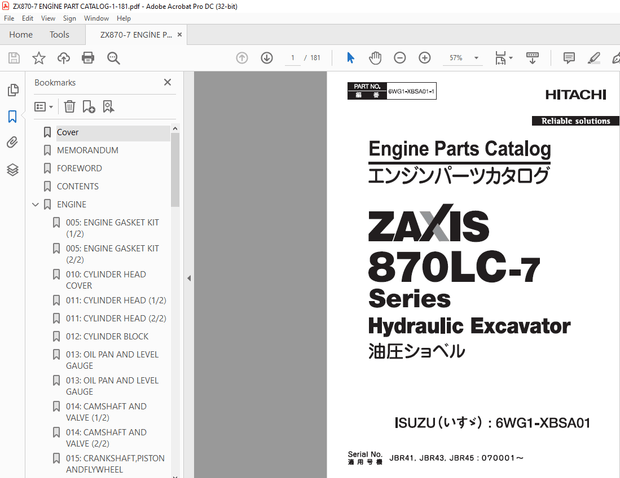Click the Save file icon
This screenshot has width=620, height=478.
click(14, 58)
